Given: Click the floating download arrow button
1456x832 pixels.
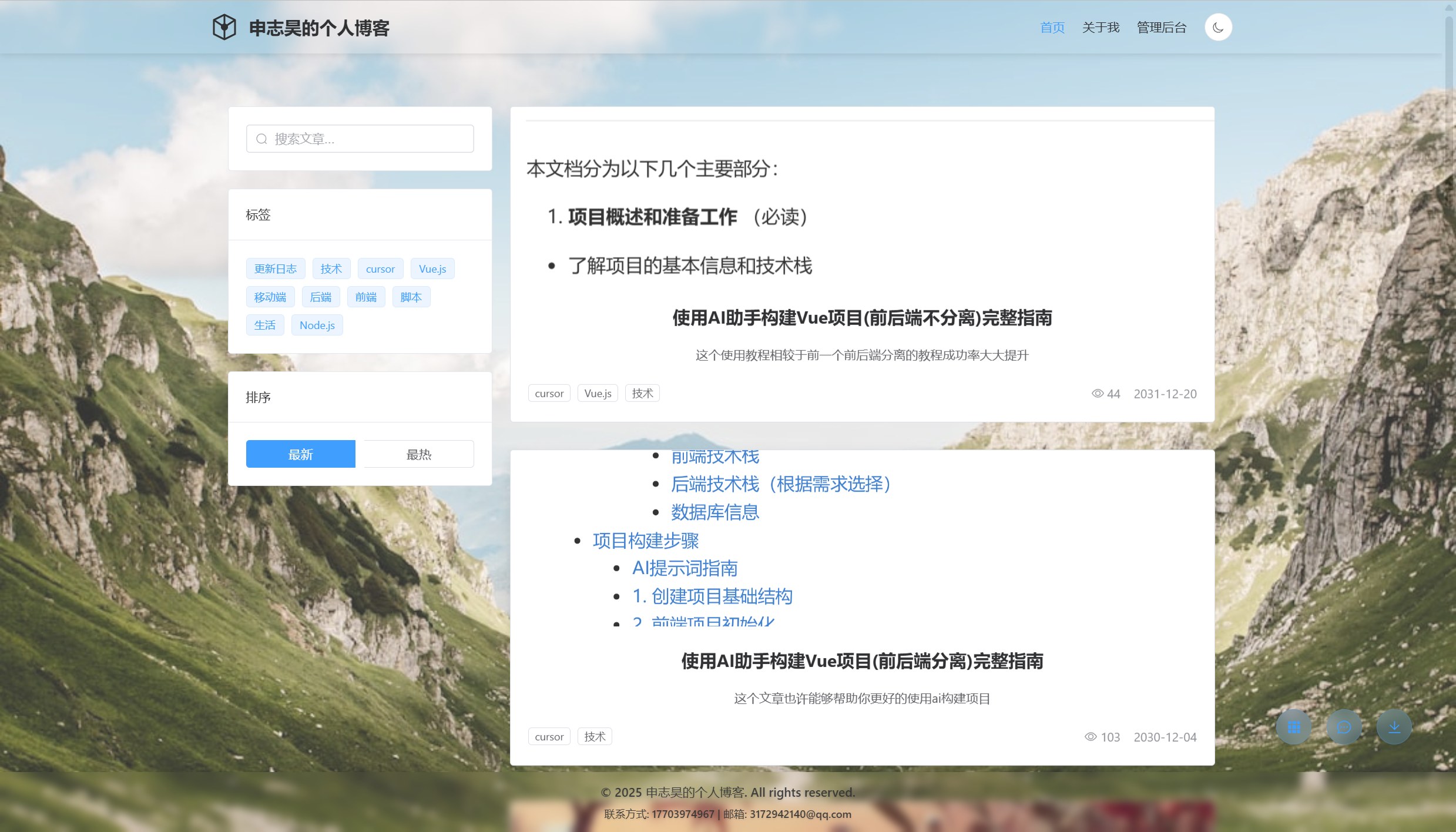Looking at the screenshot, I should (x=1394, y=727).
